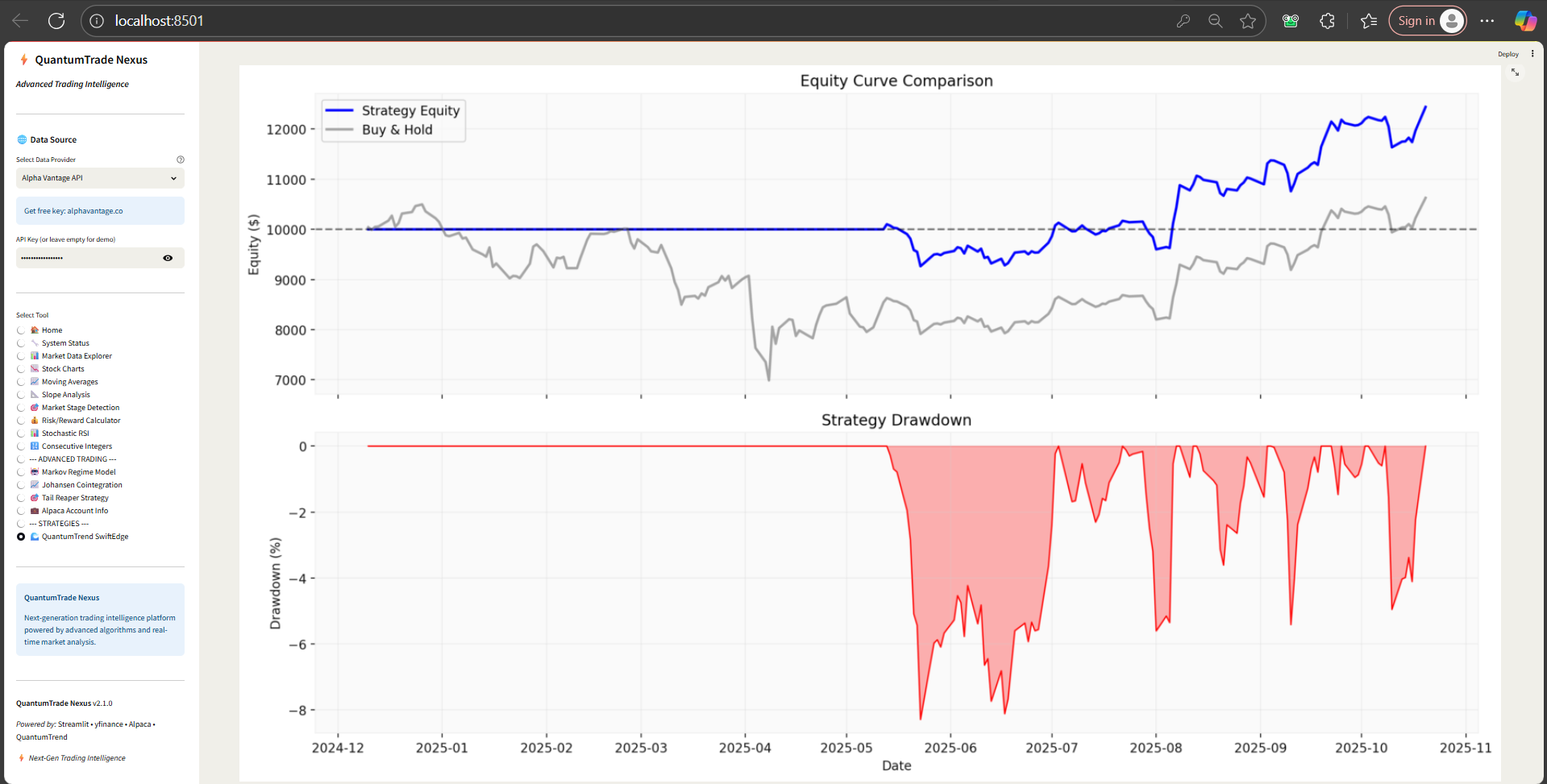Launch the Copilot icon in the browser toolbar
The image size is (1547, 784).
[x=1525, y=21]
